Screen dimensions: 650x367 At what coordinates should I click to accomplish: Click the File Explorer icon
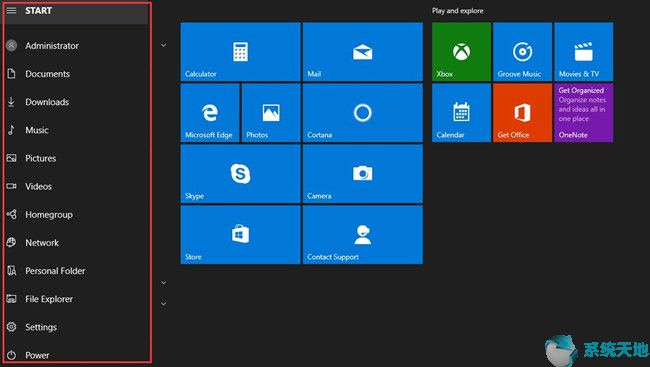coord(12,299)
